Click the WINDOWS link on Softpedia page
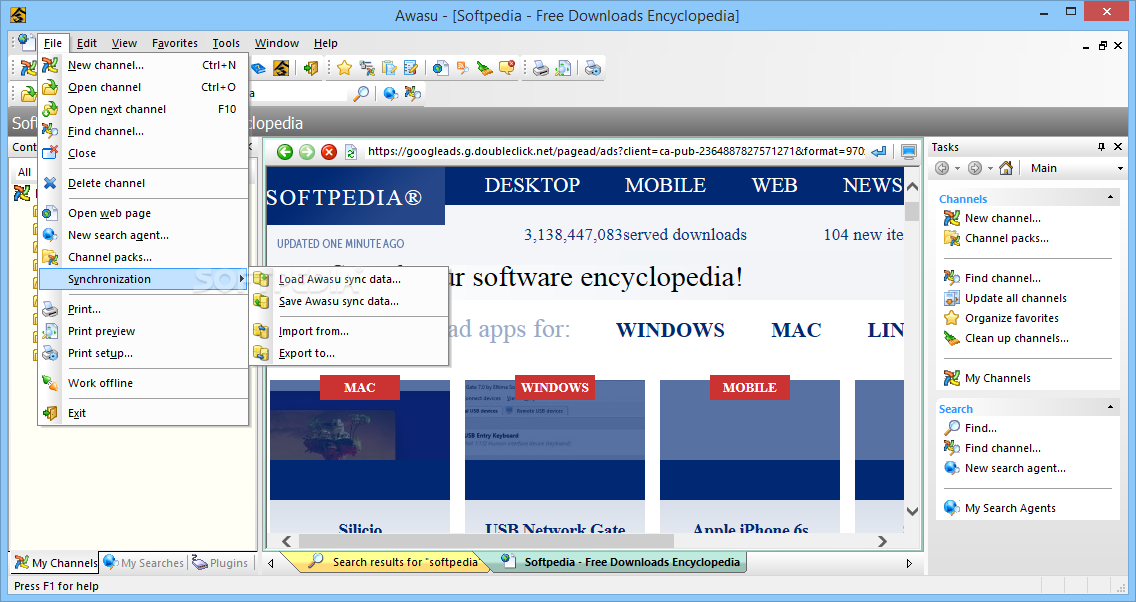The image size is (1136, 602). [x=670, y=330]
